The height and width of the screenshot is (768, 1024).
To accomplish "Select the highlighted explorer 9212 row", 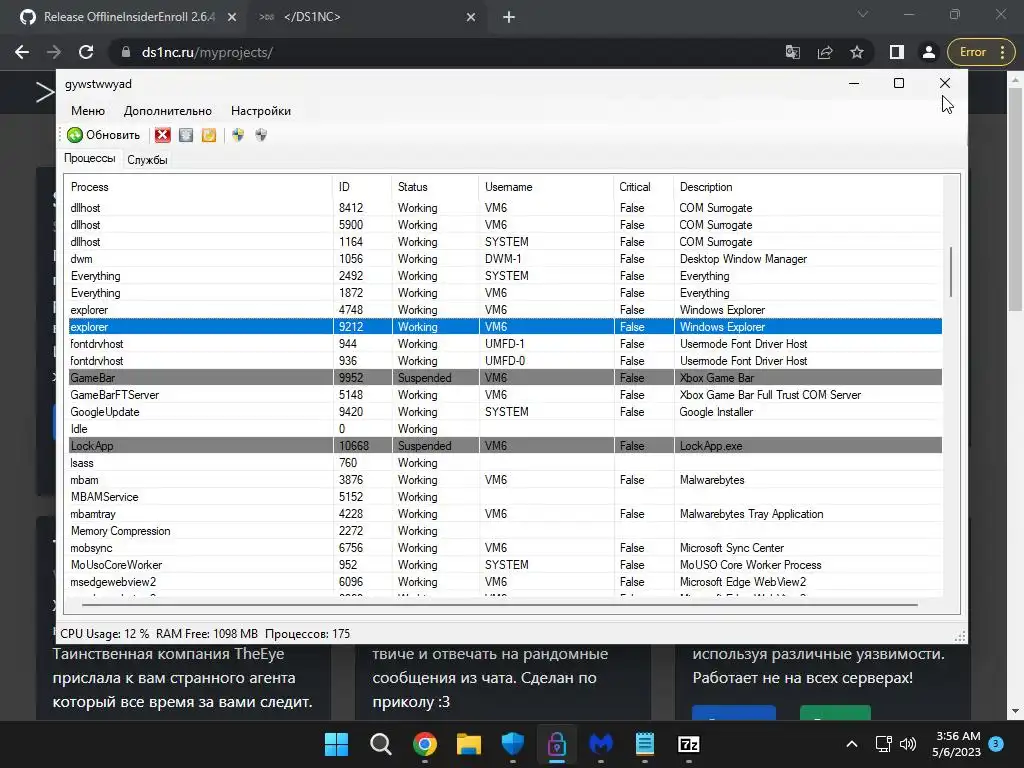I will pos(505,327).
